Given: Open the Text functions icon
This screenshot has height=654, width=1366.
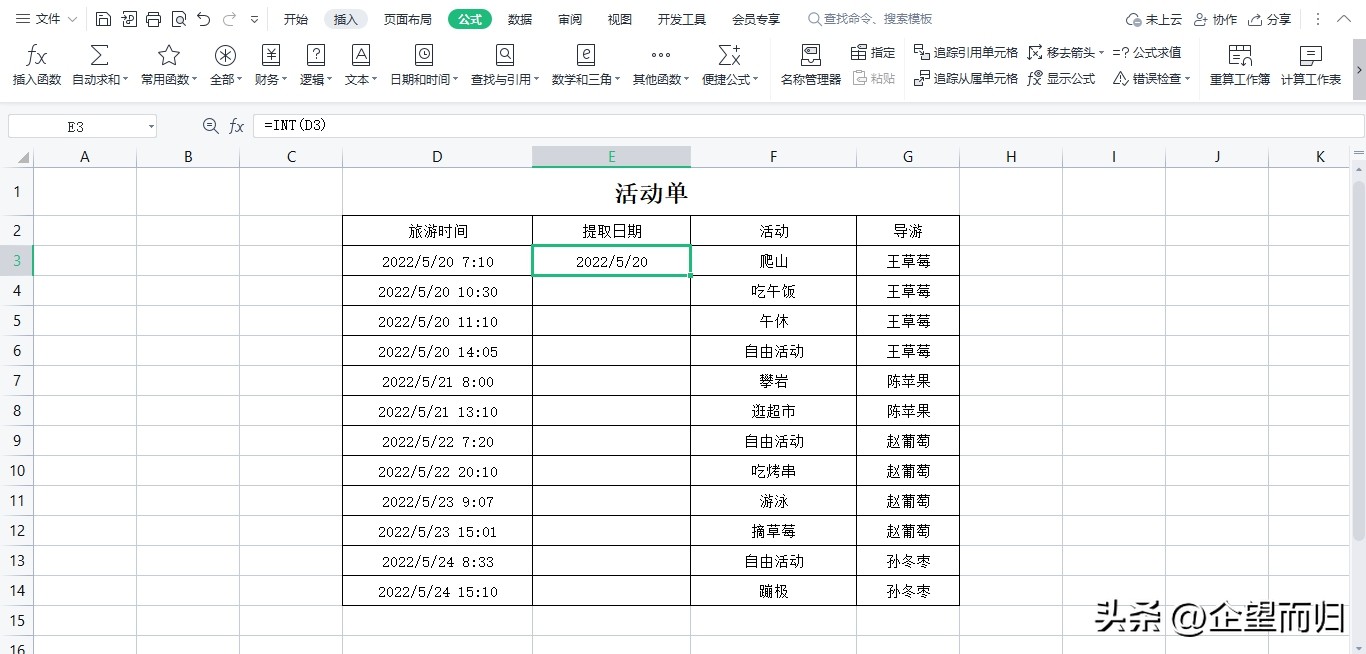Looking at the screenshot, I should (361, 56).
